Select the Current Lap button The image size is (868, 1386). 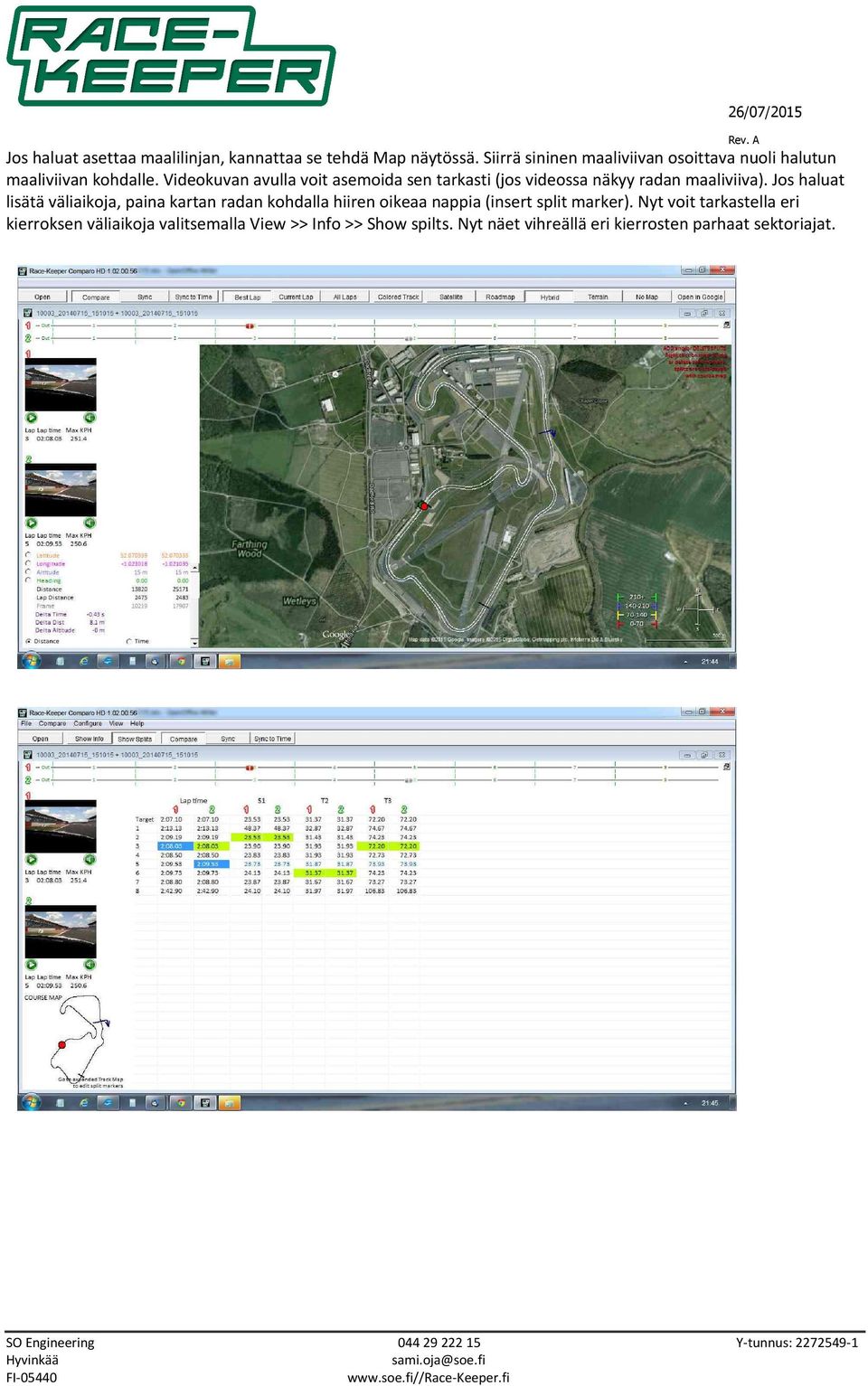tap(296, 297)
